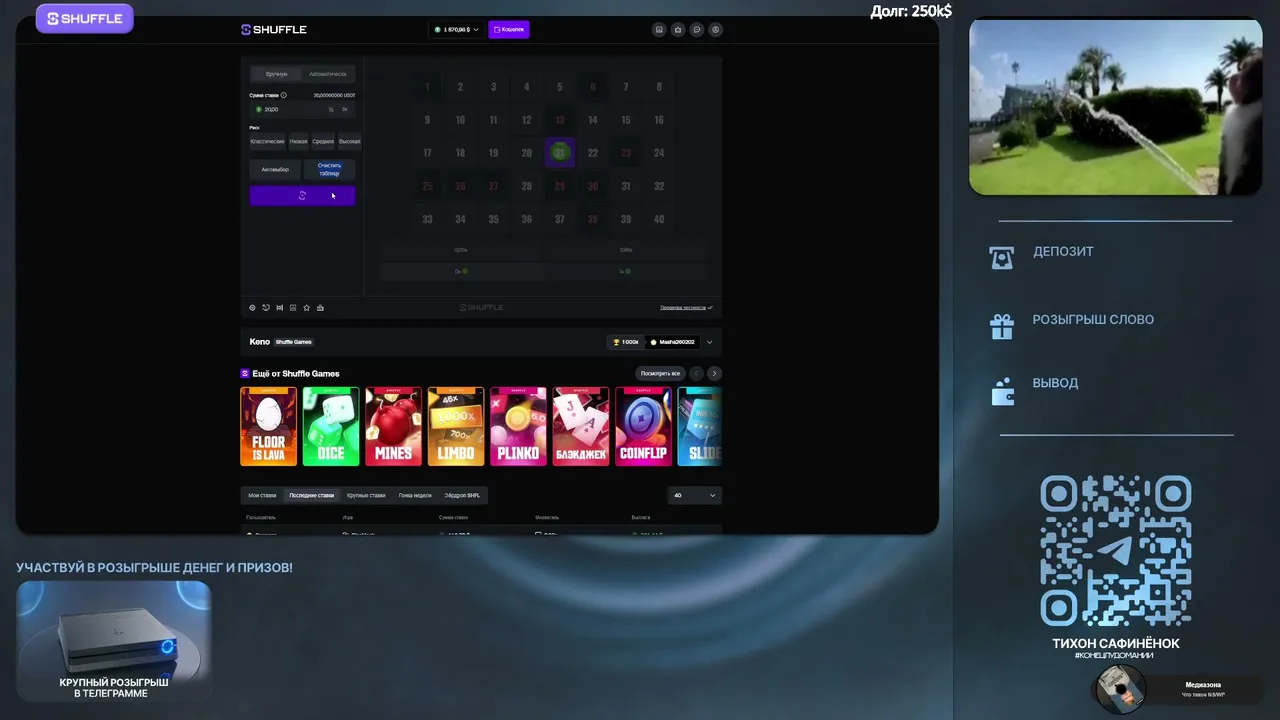The height and width of the screenshot is (720, 1280).
Task: Toggle Keno number 17
Action: (x=427, y=153)
